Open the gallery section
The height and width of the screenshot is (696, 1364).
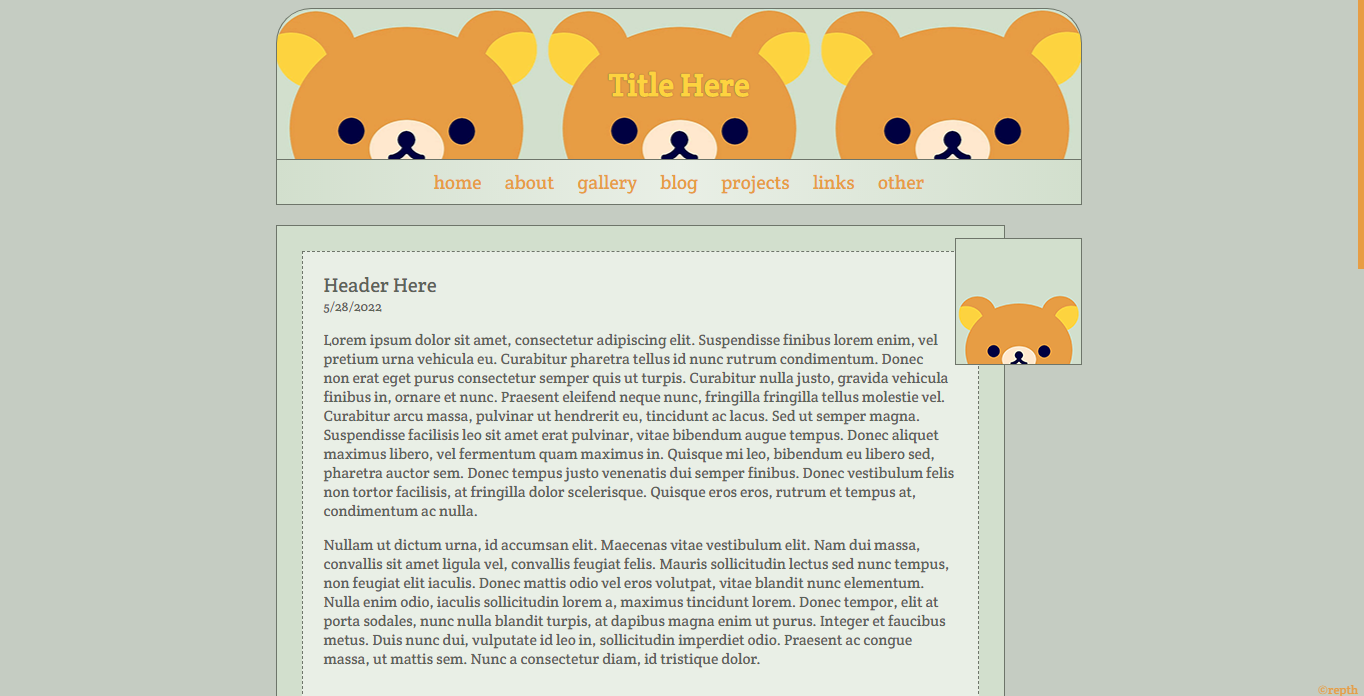pos(607,183)
